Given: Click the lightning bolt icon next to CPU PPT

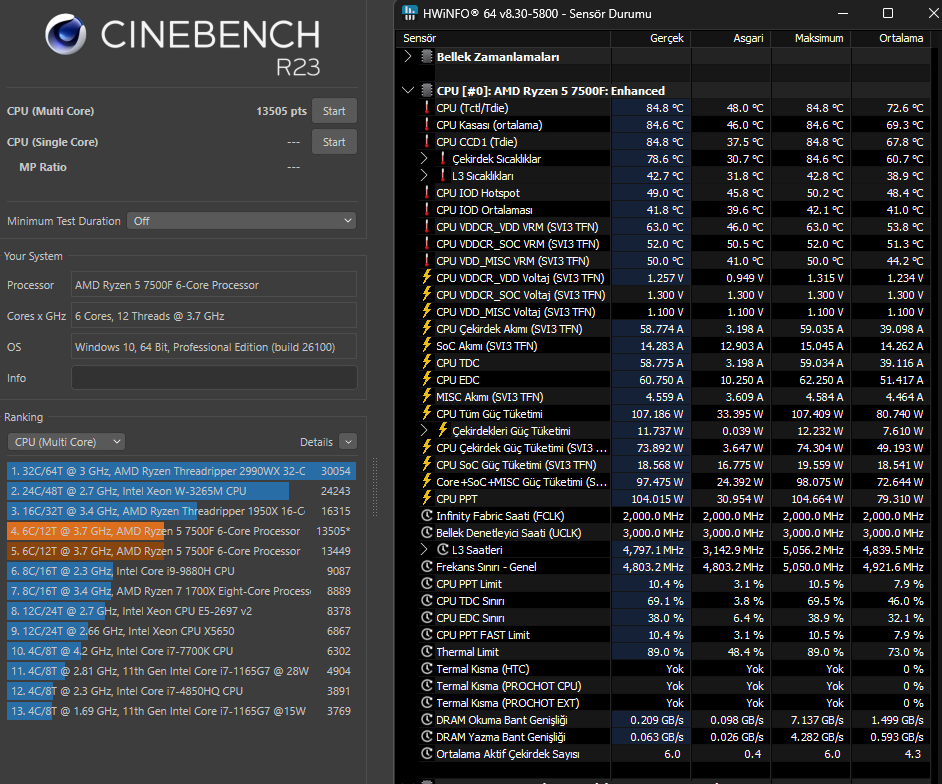Looking at the screenshot, I should click(427, 498).
